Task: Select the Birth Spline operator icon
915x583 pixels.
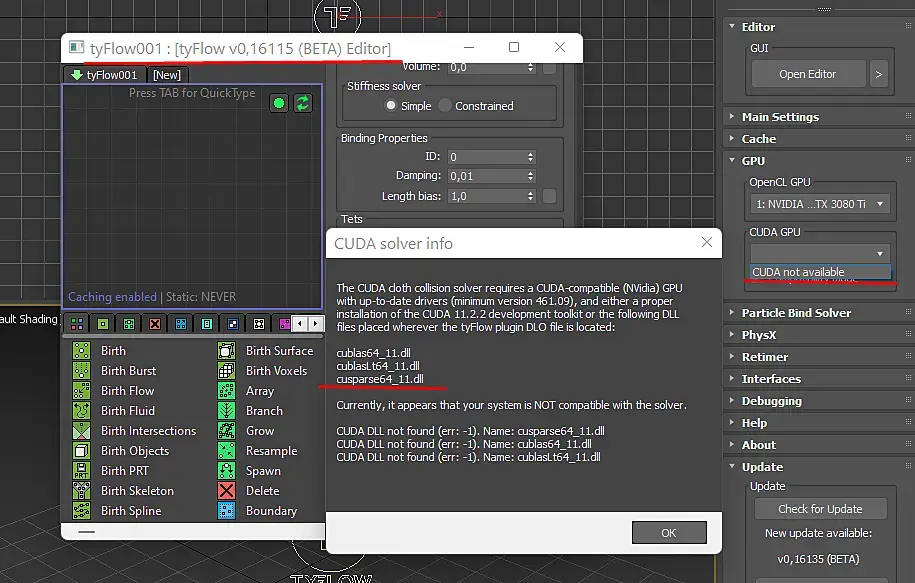Action: pyautogui.click(x=81, y=511)
